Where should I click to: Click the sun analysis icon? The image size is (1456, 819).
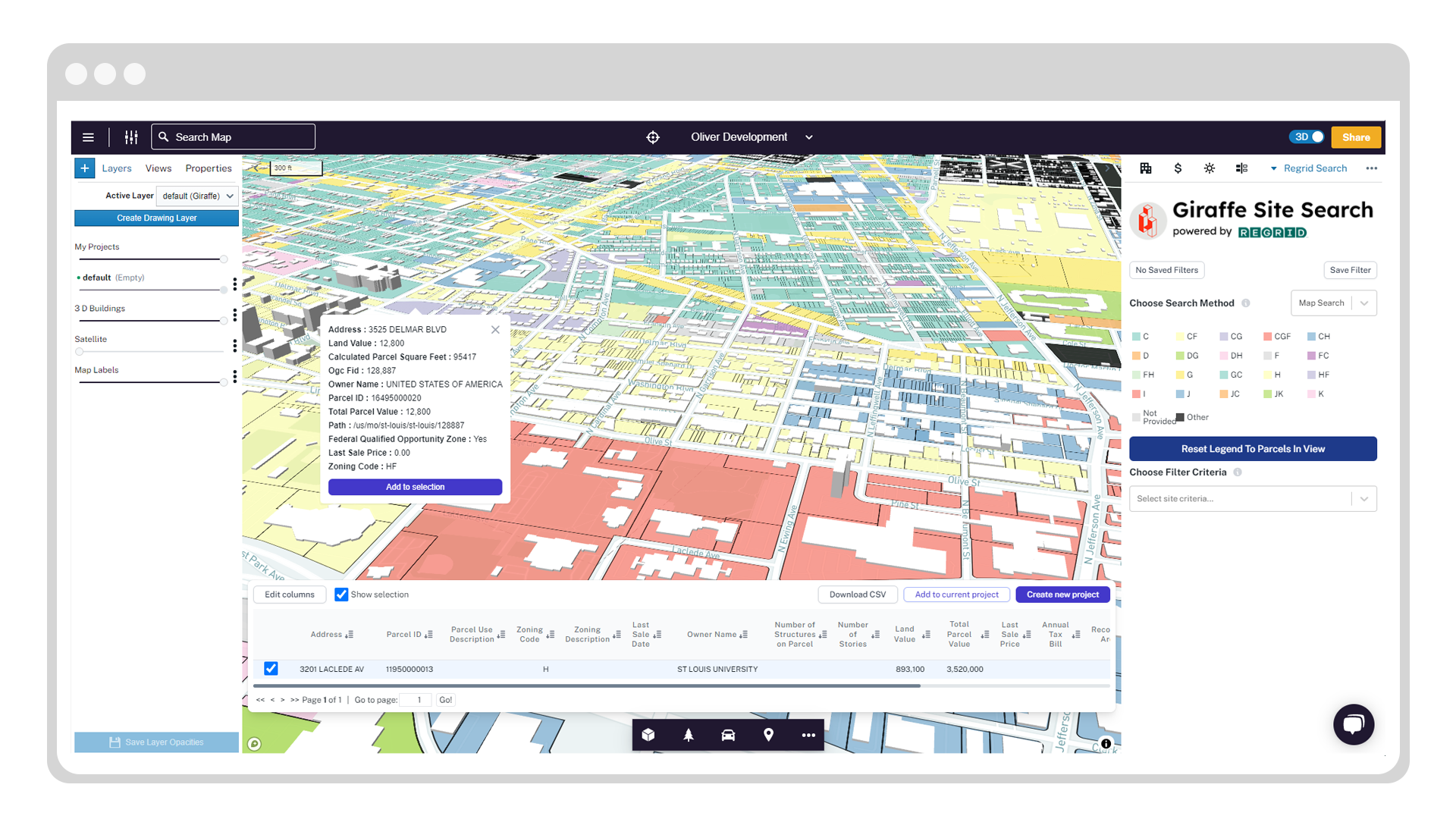(x=1210, y=168)
